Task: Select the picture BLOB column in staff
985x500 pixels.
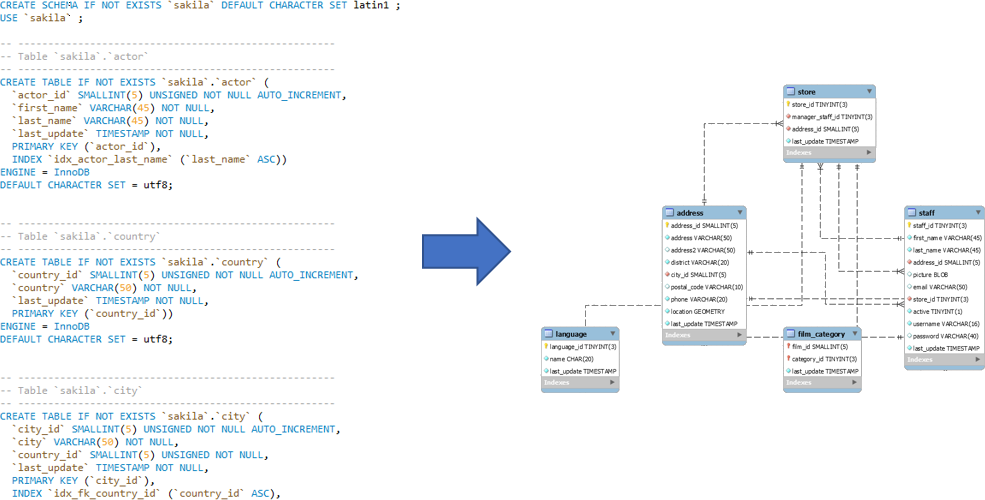Action: (x=930, y=275)
